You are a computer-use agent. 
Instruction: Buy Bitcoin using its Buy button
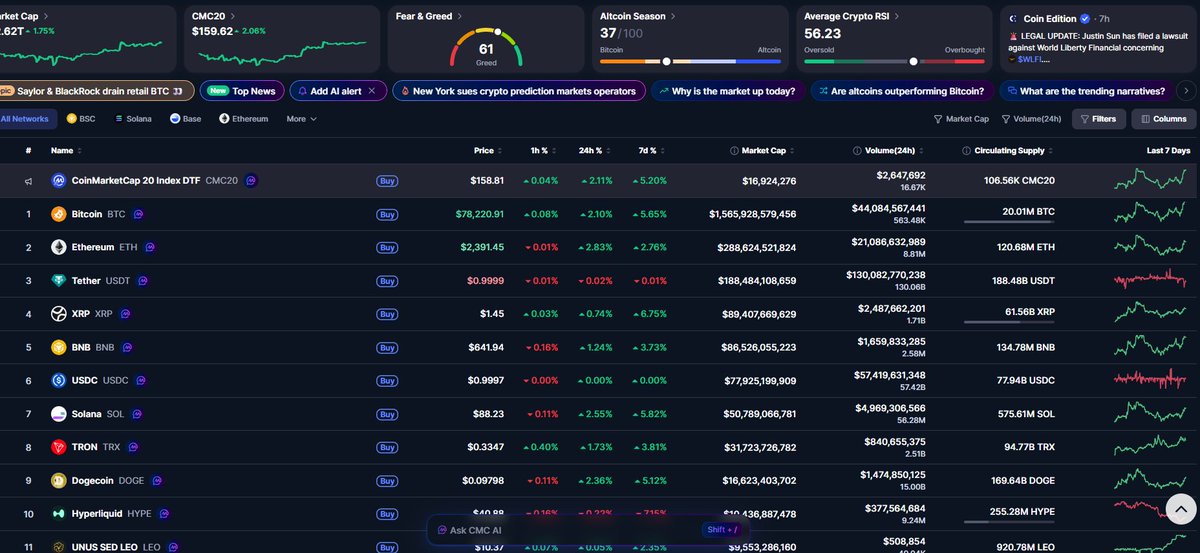tap(387, 214)
